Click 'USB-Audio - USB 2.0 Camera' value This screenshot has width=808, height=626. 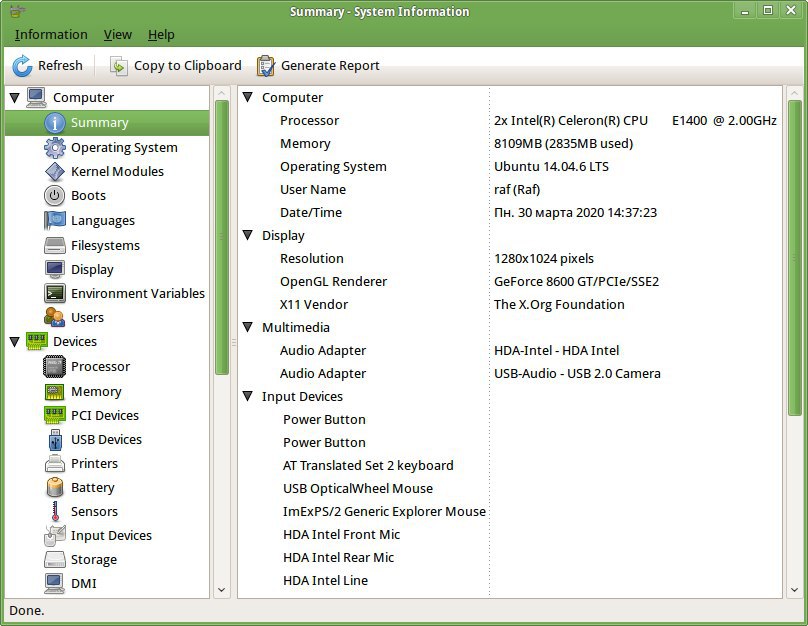pyautogui.click(x=577, y=374)
